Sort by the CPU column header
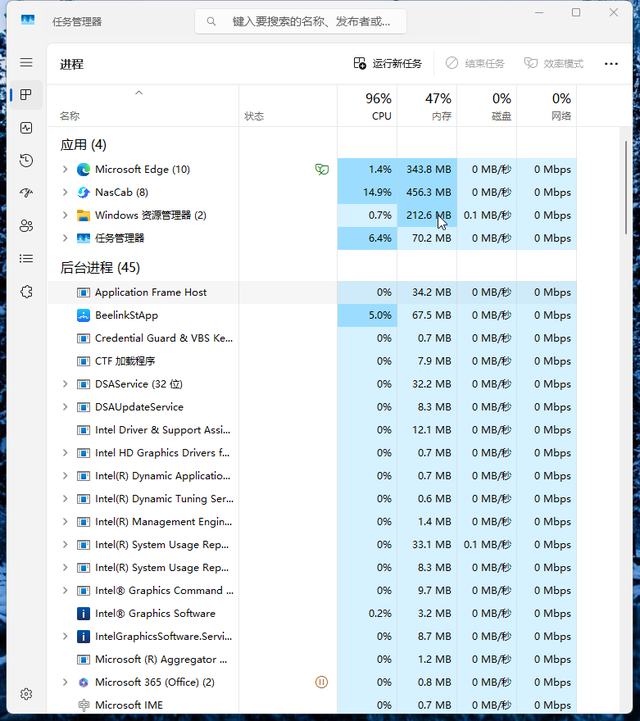Screen dimensions: 640x721 [x=367, y=106]
